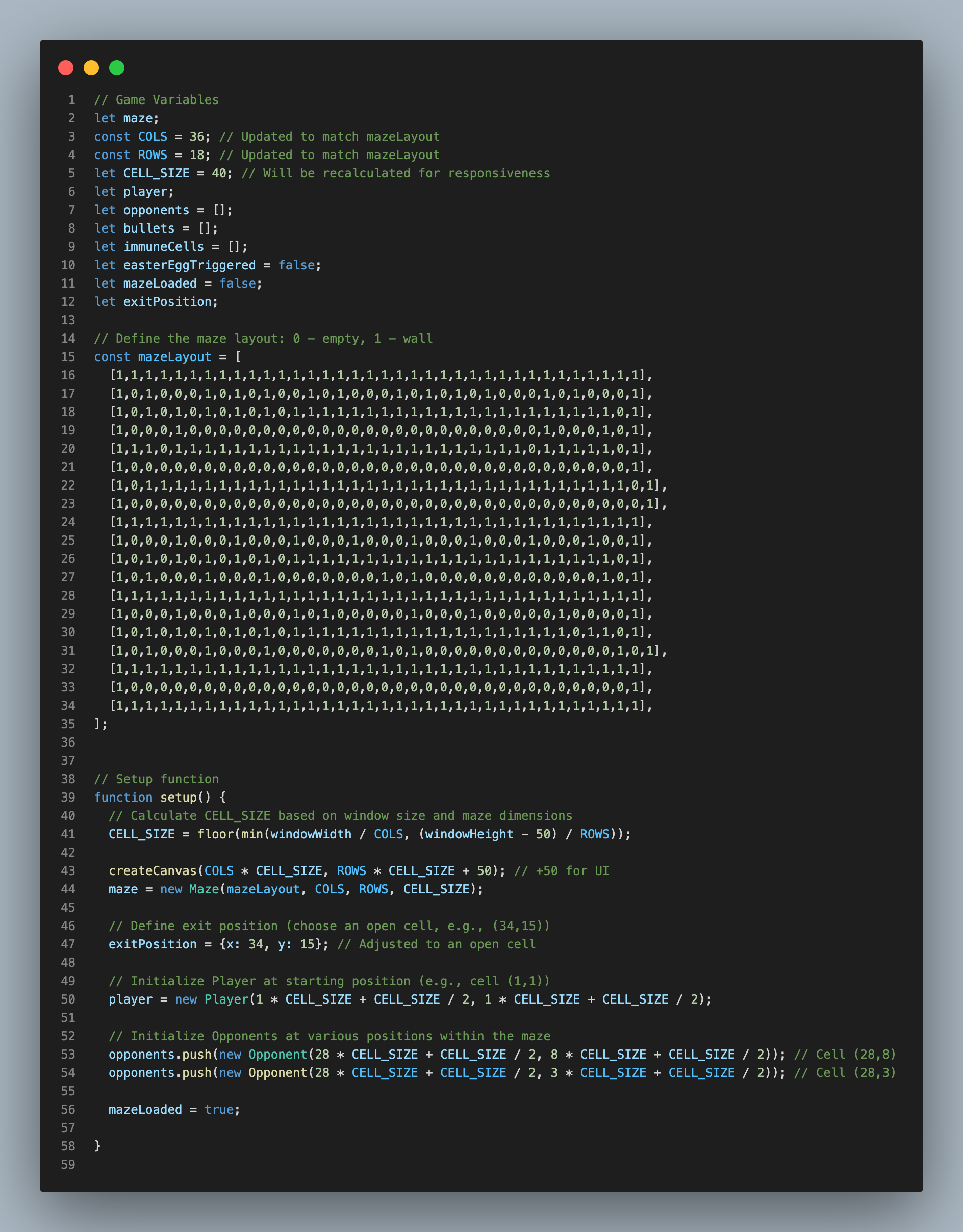Click the 'Will be recalculated for responsiveness' comment
The height and width of the screenshot is (1232, 963).
pos(395,173)
